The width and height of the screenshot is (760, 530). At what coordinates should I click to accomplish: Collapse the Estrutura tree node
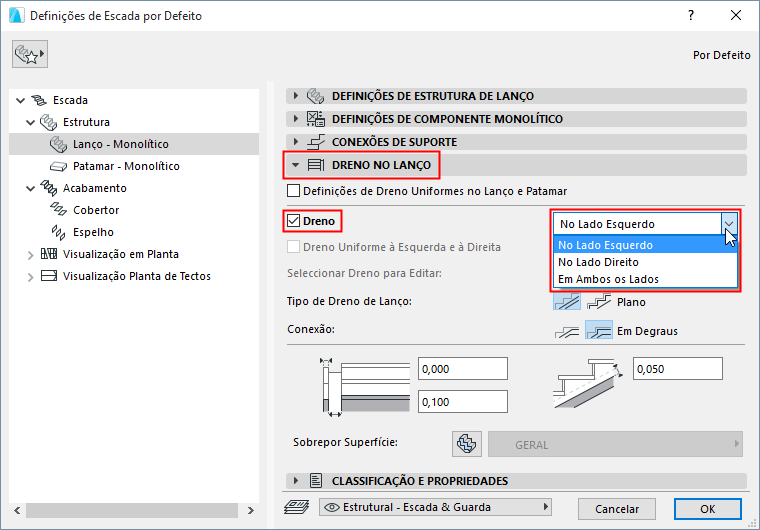click(x=31, y=122)
